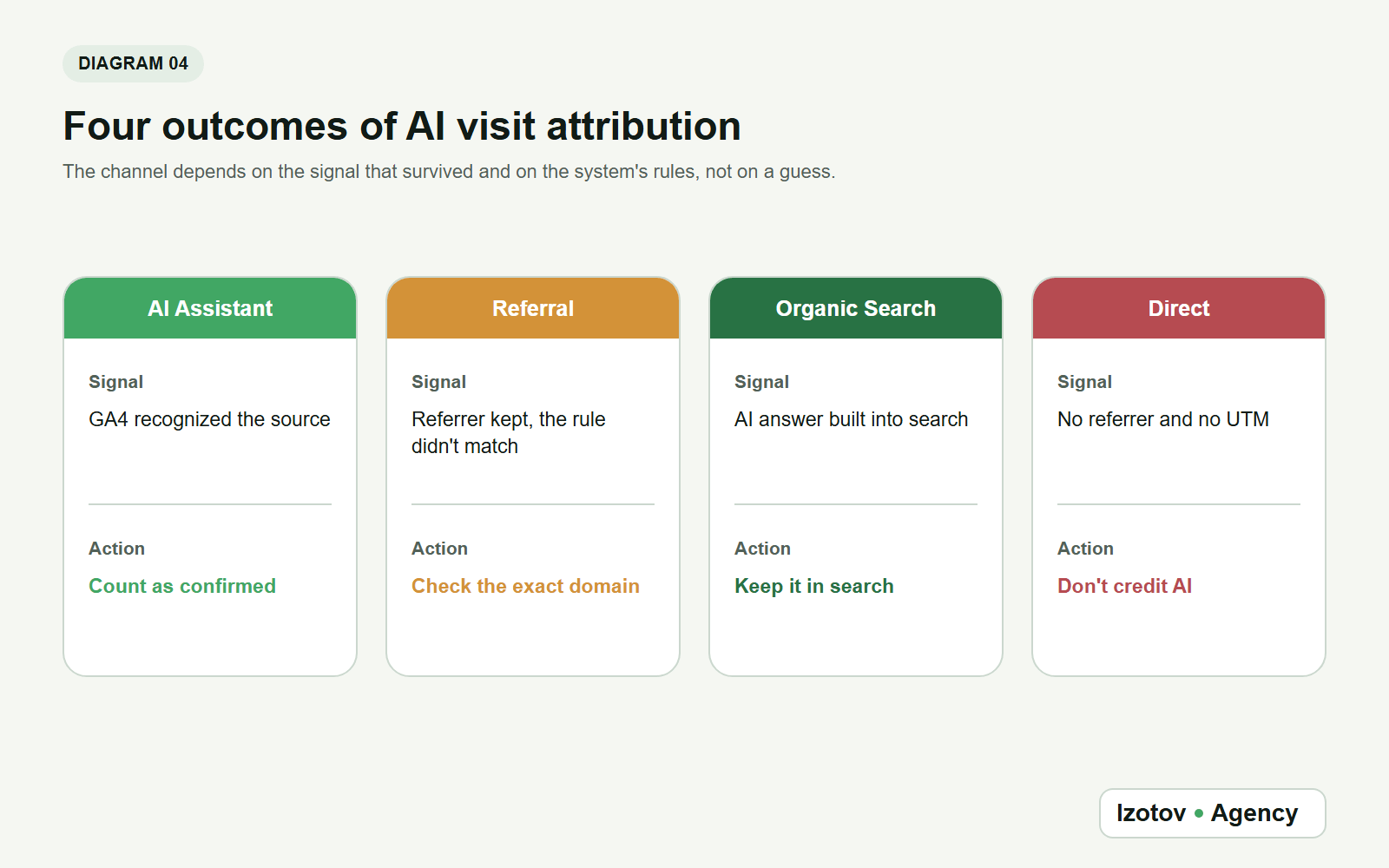Select 'AI answer built into search' text
Viewport: 1389px width, 868px height.
(x=851, y=419)
